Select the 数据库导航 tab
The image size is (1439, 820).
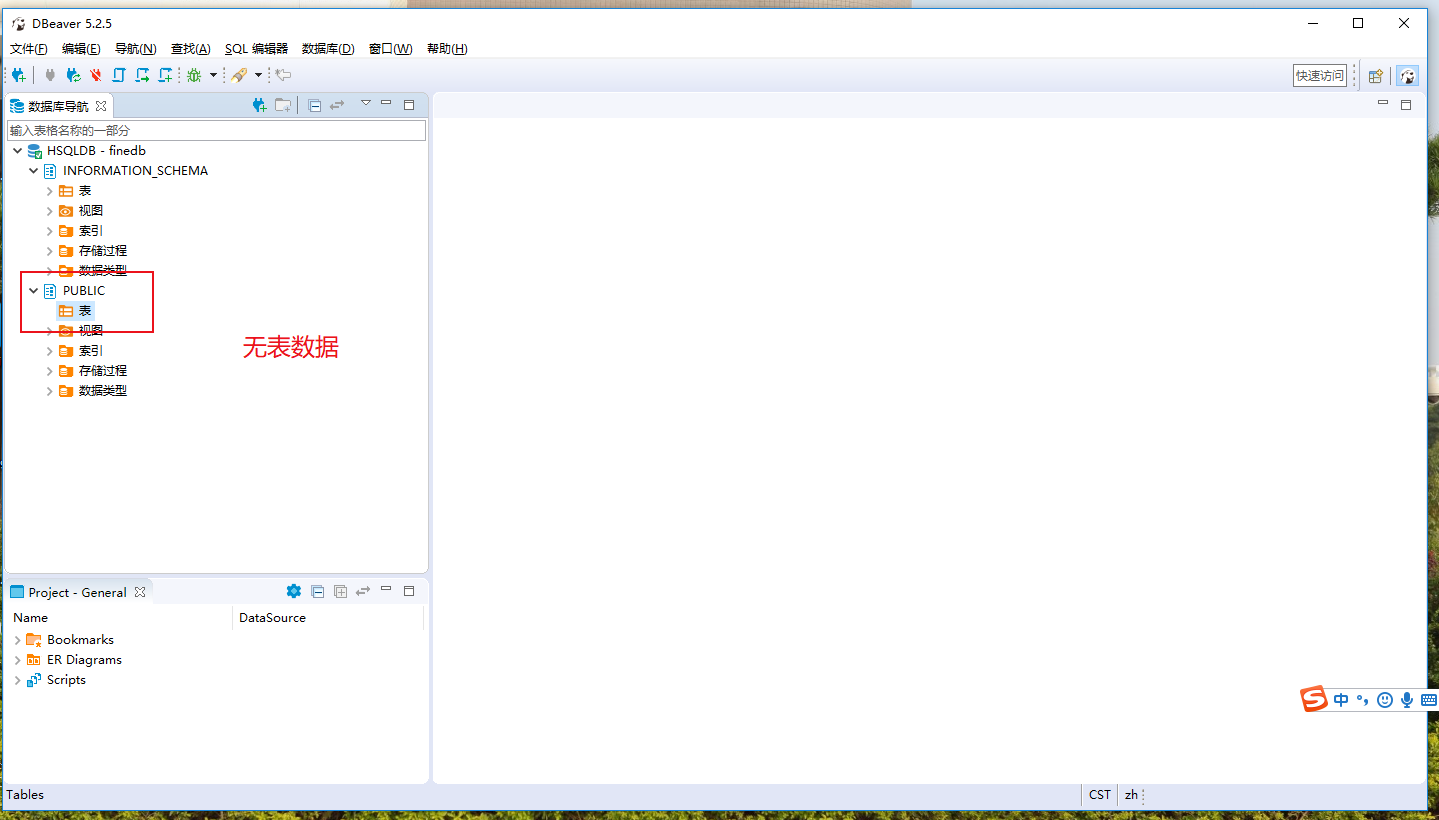click(58, 105)
